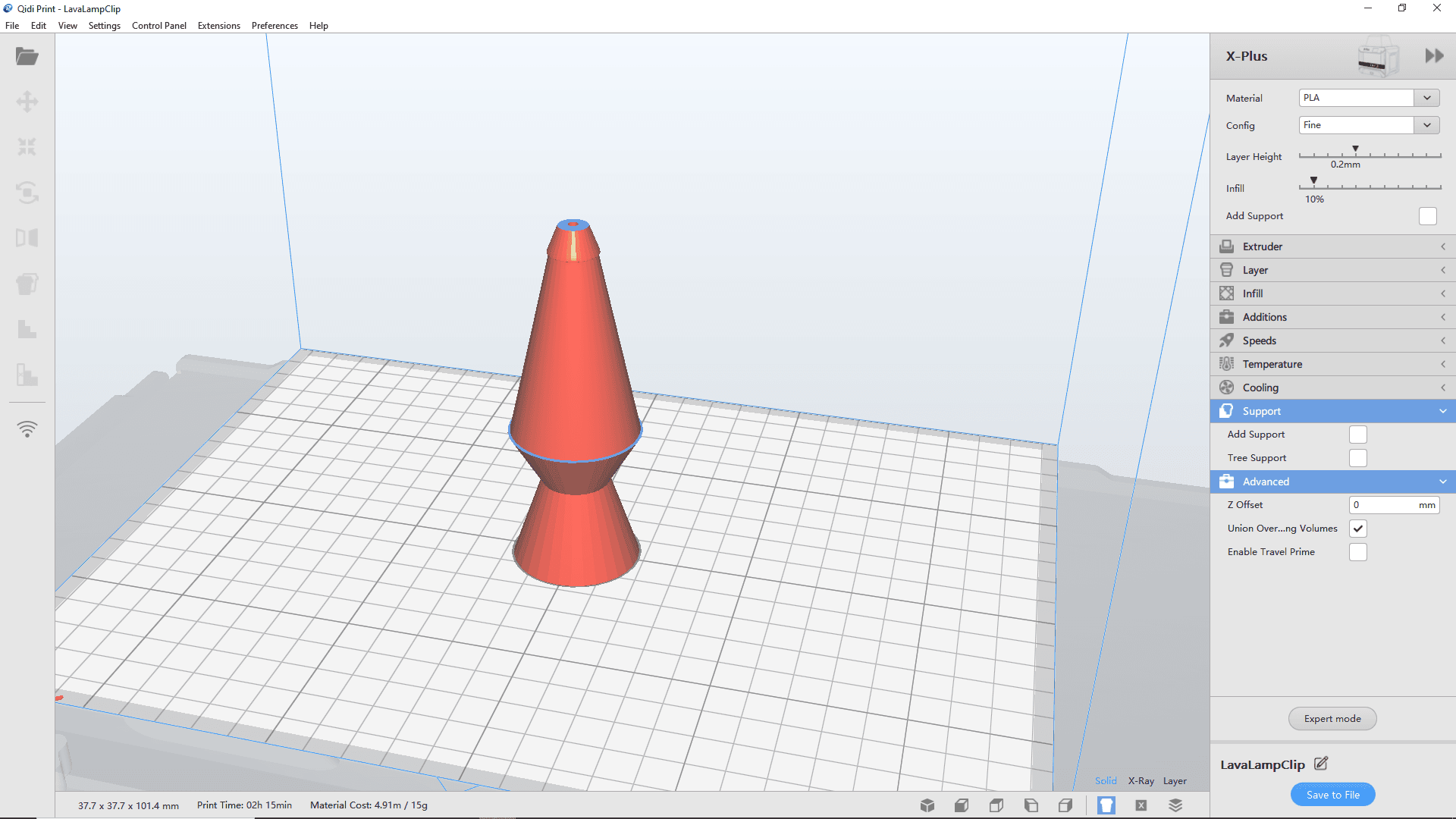Open the Control Panel menu
The image size is (1456, 819).
tap(159, 26)
